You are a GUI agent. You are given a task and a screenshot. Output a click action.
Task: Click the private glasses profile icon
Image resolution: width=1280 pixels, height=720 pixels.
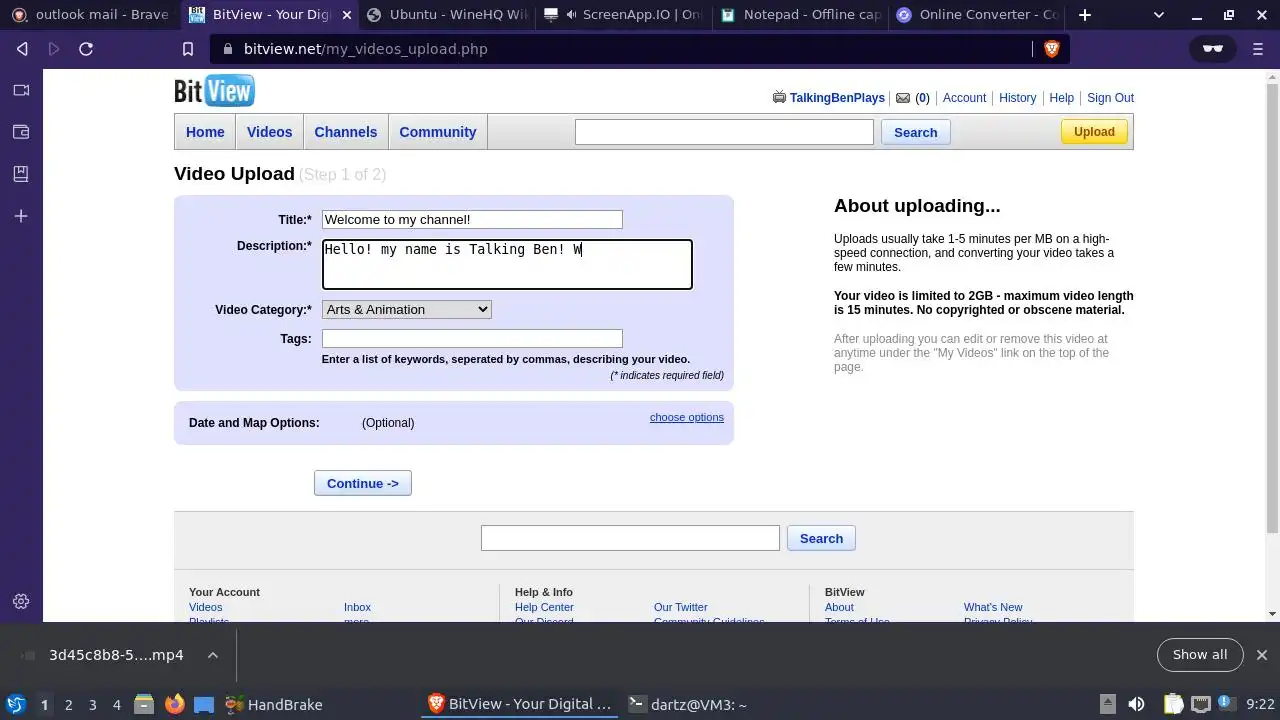pos(1213,49)
